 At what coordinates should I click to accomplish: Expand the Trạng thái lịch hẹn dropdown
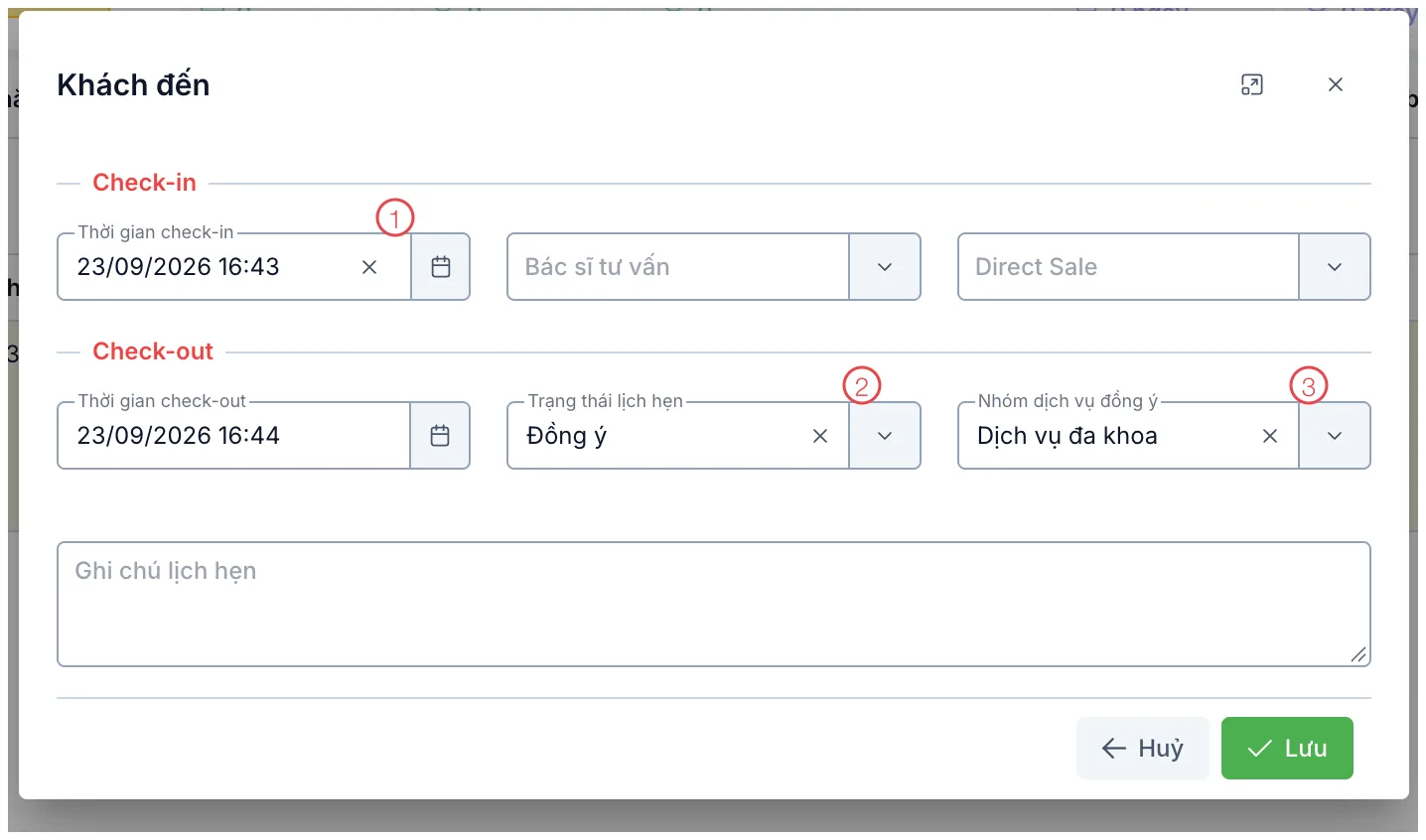point(885,436)
